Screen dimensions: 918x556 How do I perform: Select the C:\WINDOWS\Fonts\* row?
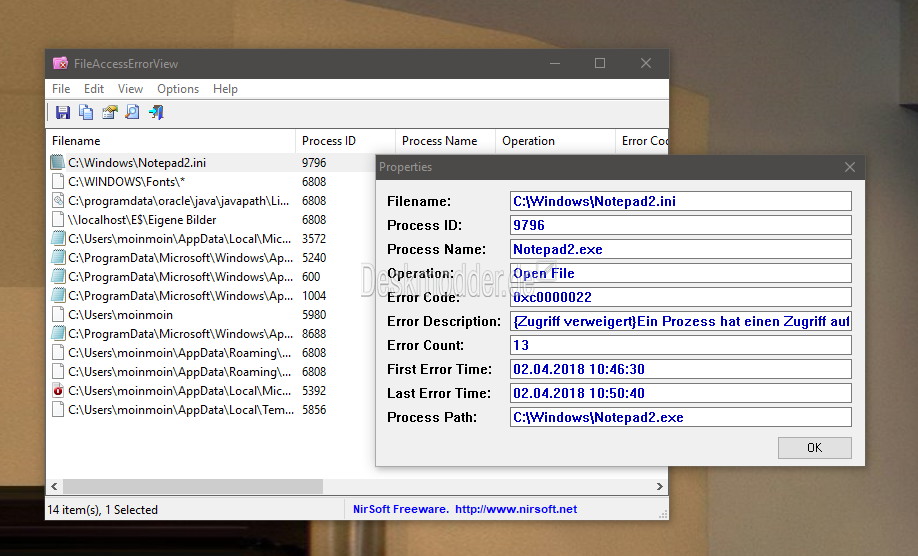point(211,181)
